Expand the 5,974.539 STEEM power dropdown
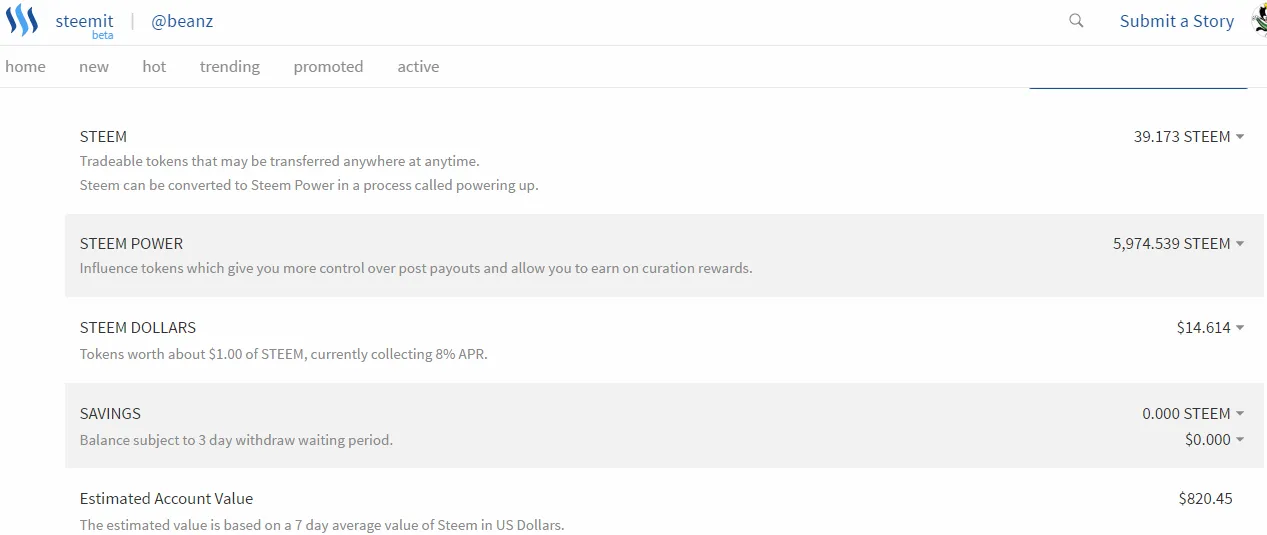The width and height of the screenshot is (1267, 535). [1179, 244]
